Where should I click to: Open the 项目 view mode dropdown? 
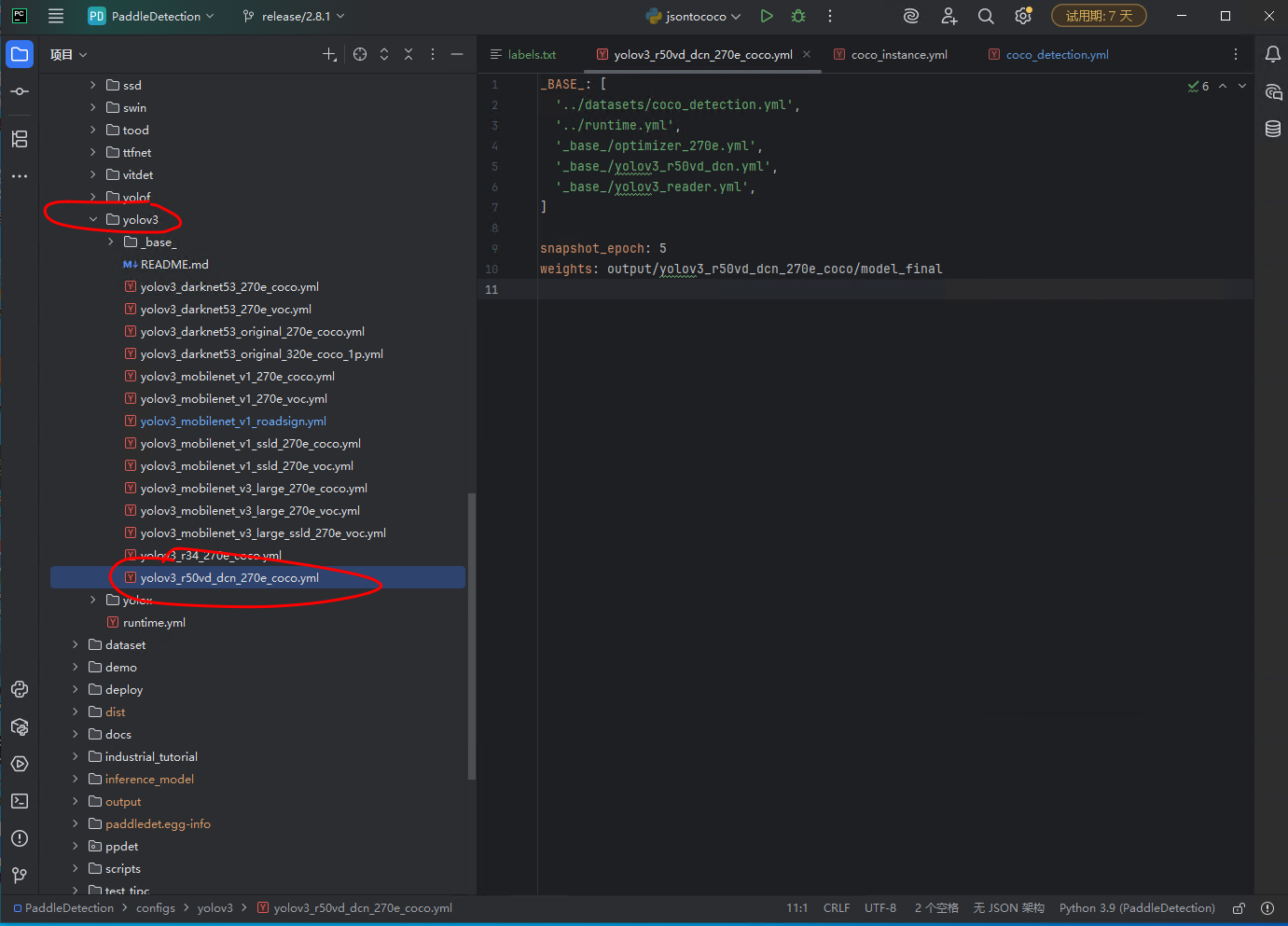click(69, 55)
